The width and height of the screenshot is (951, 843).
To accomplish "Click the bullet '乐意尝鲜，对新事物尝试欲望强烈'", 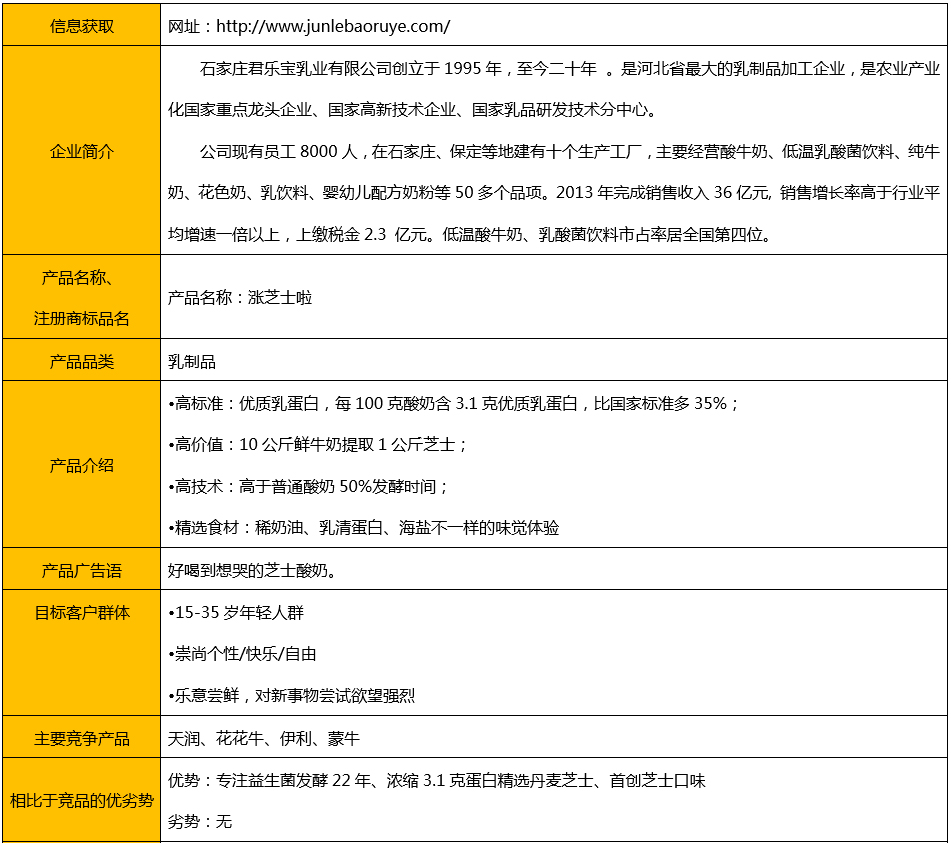I will (291, 695).
